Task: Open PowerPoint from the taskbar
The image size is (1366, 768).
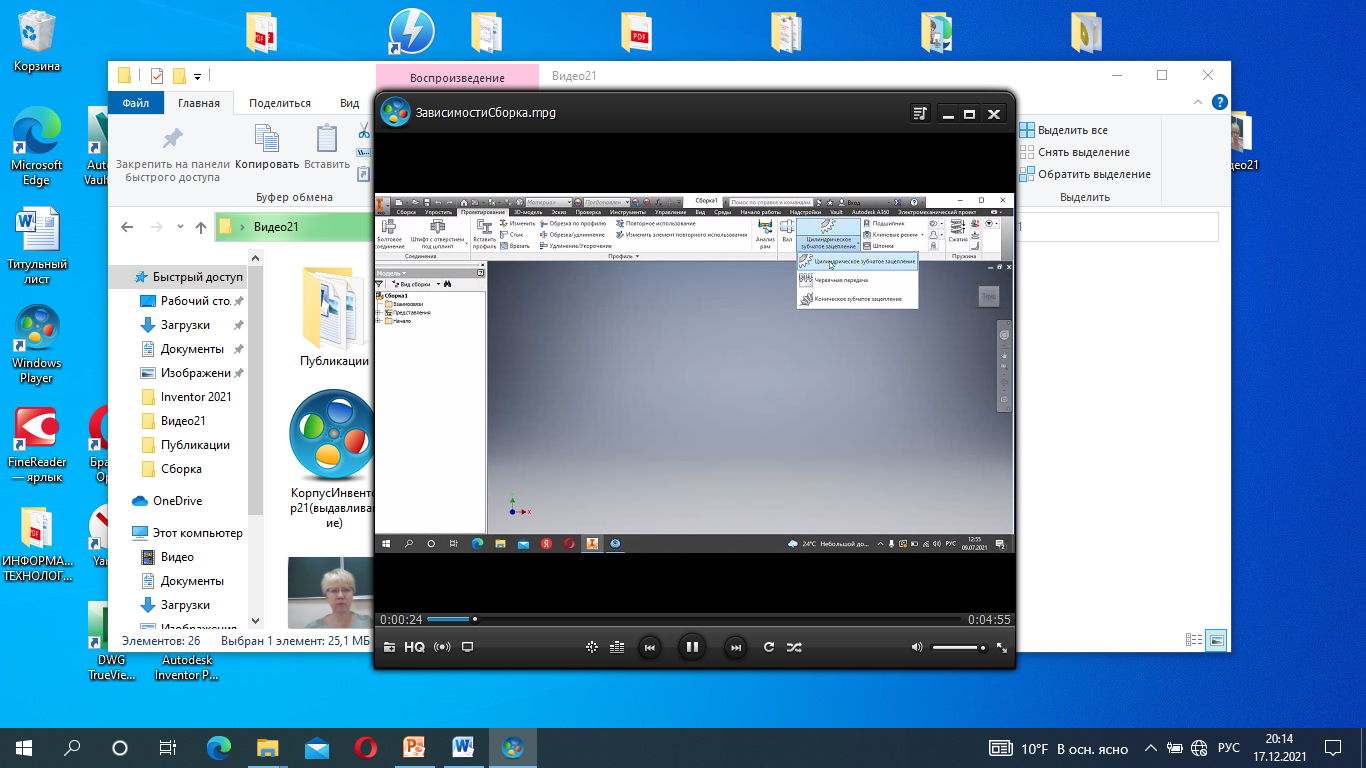Action: click(414, 747)
